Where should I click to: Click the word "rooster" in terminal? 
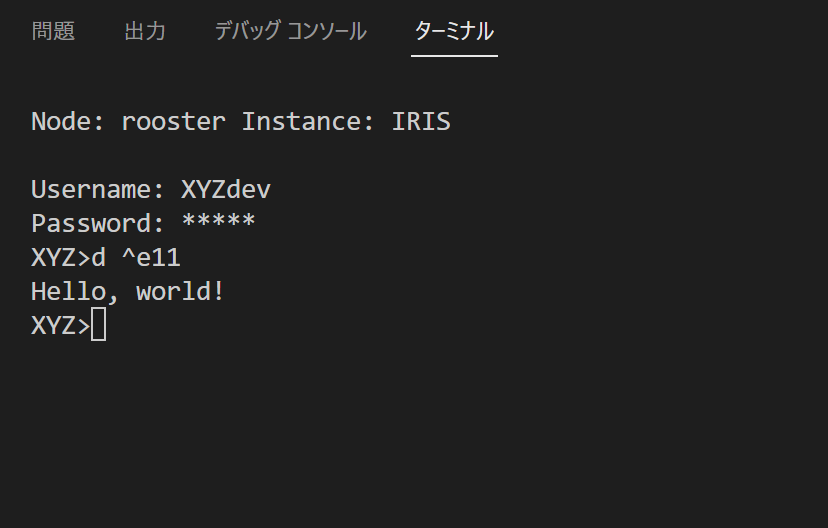tap(173, 122)
